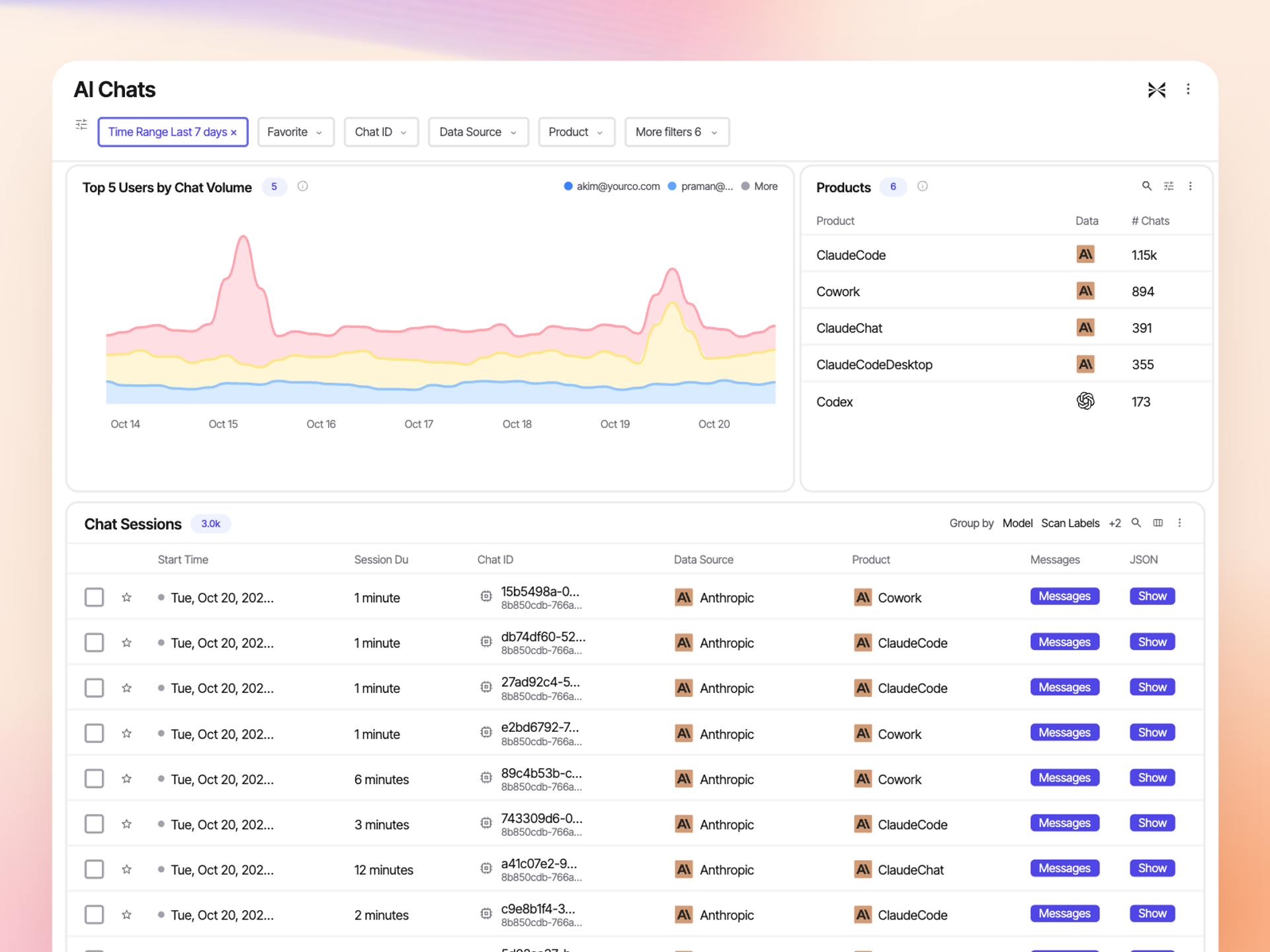
Task: Sort sessions by Session Du header
Action: (x=382, y=560)
